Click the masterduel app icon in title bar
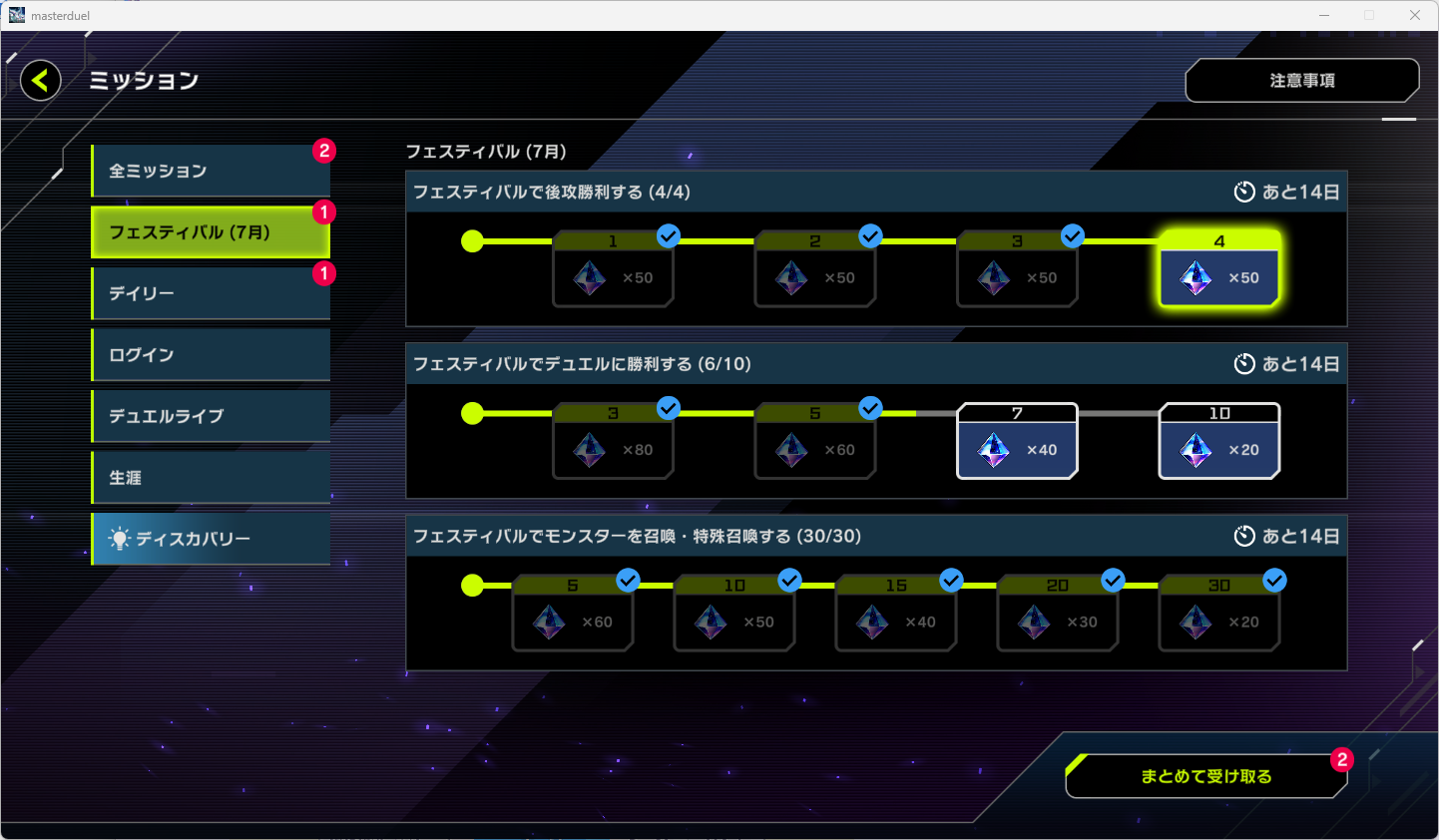 17,15
